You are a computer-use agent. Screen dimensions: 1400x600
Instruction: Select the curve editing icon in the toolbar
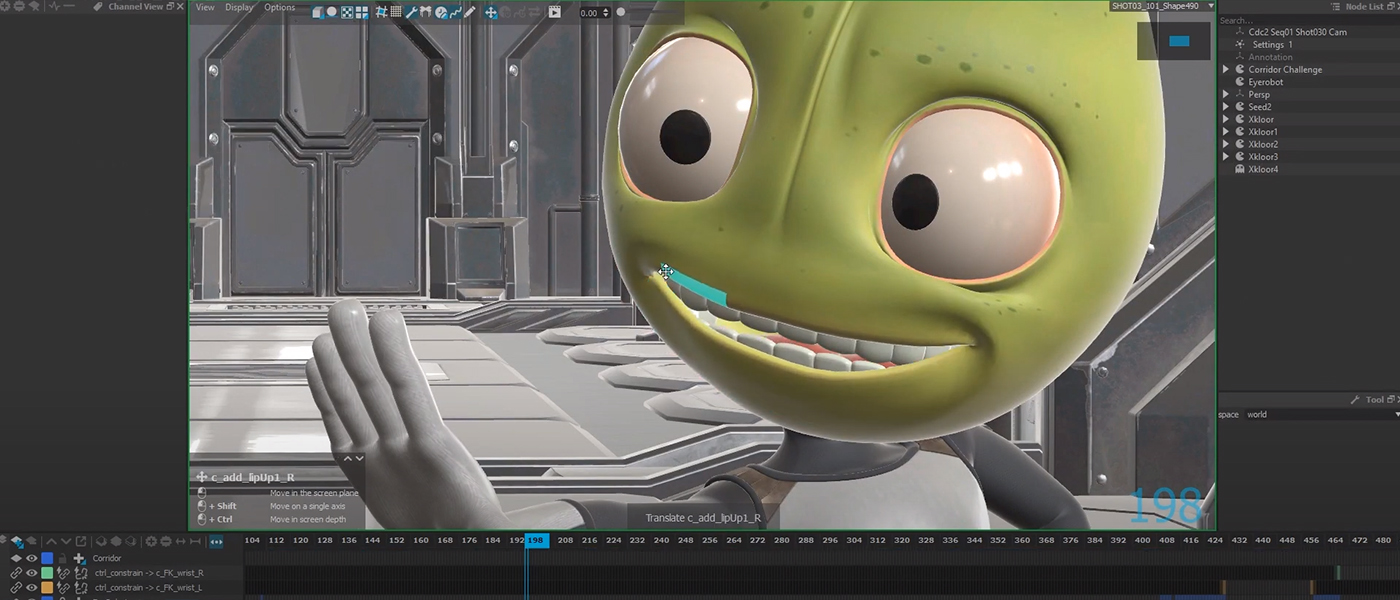pos(454,12)
